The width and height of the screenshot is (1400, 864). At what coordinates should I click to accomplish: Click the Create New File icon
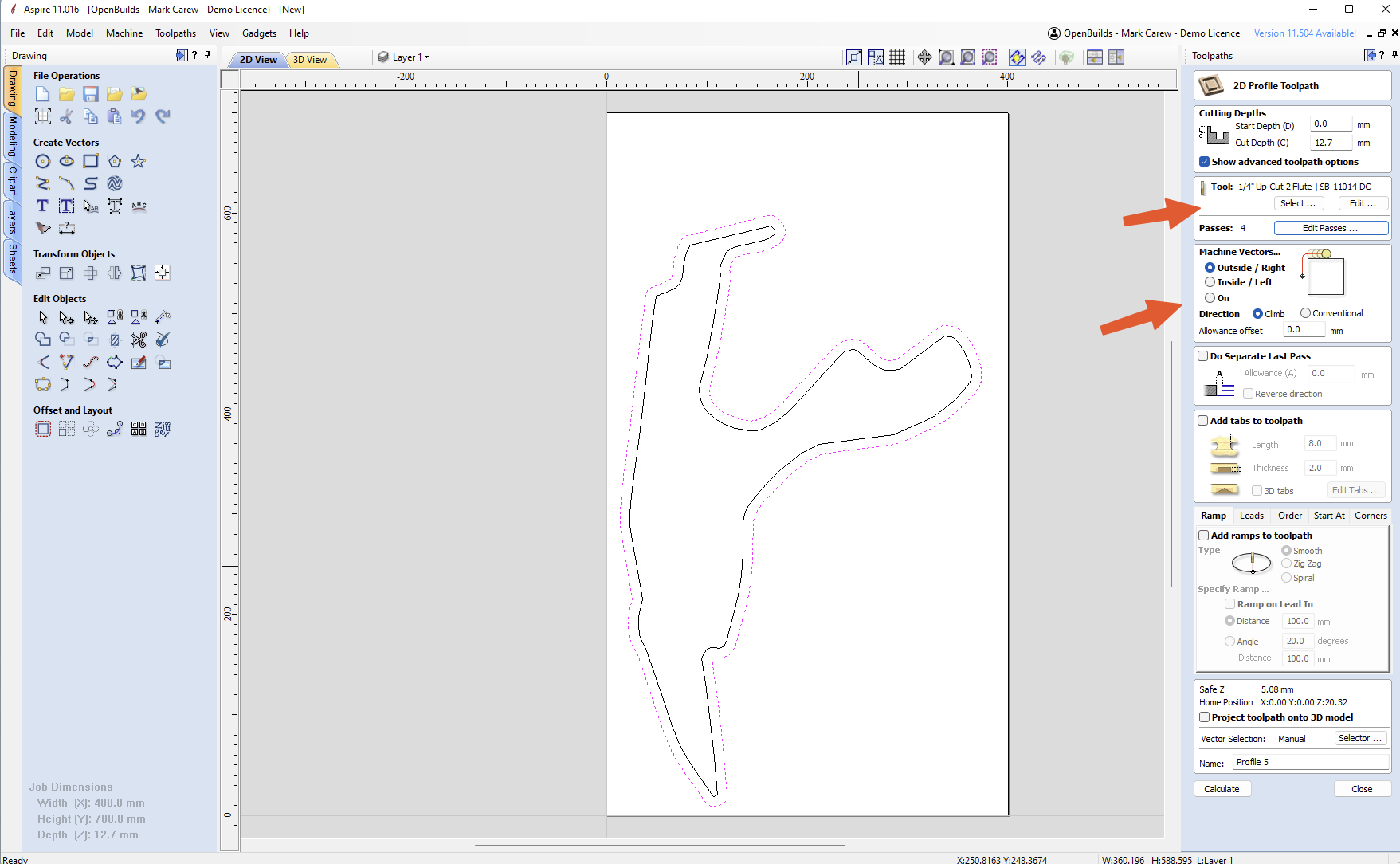[43, 94]
